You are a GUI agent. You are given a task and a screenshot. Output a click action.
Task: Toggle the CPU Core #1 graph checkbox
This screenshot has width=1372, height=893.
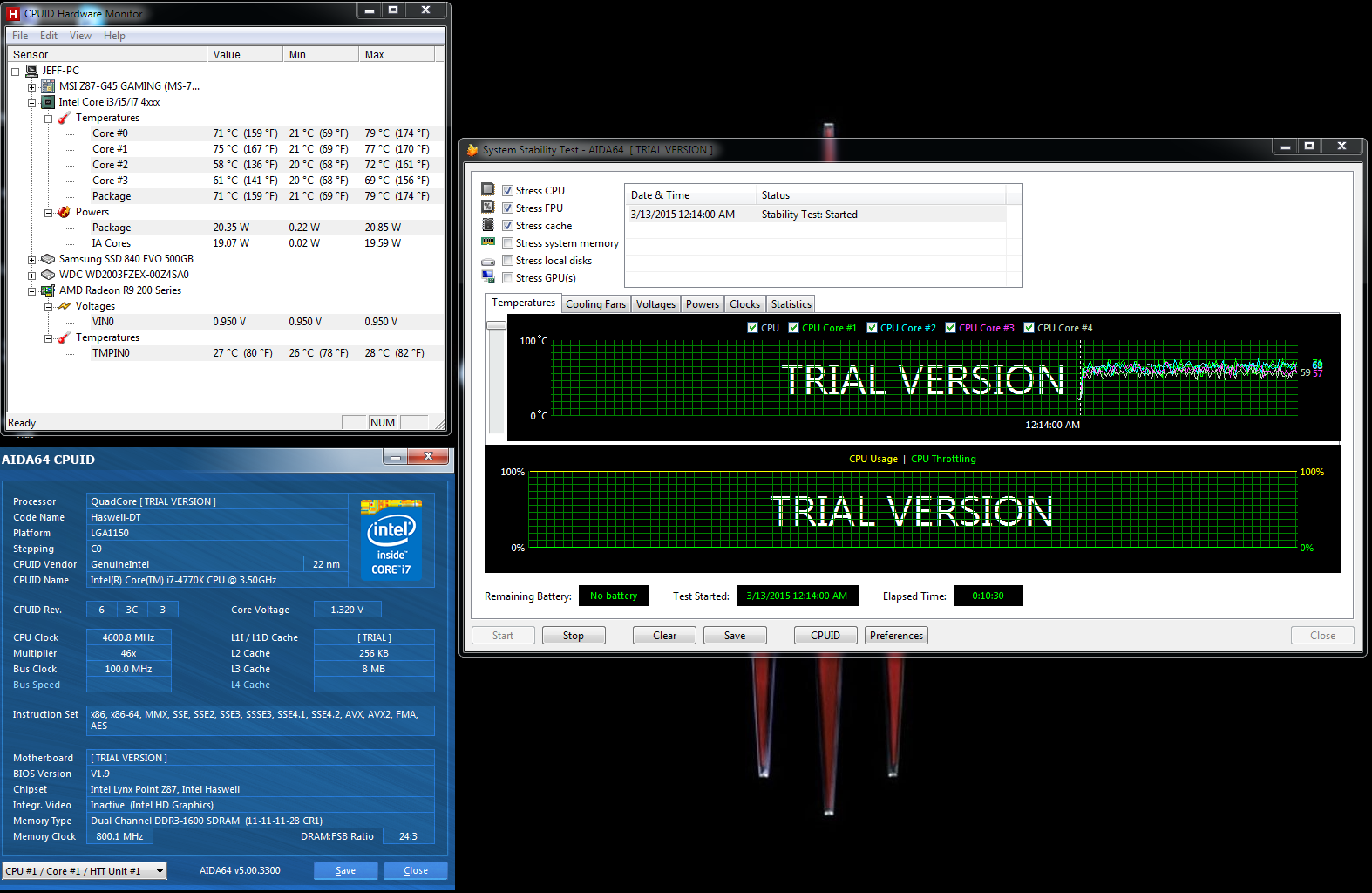tap(794, 328)
